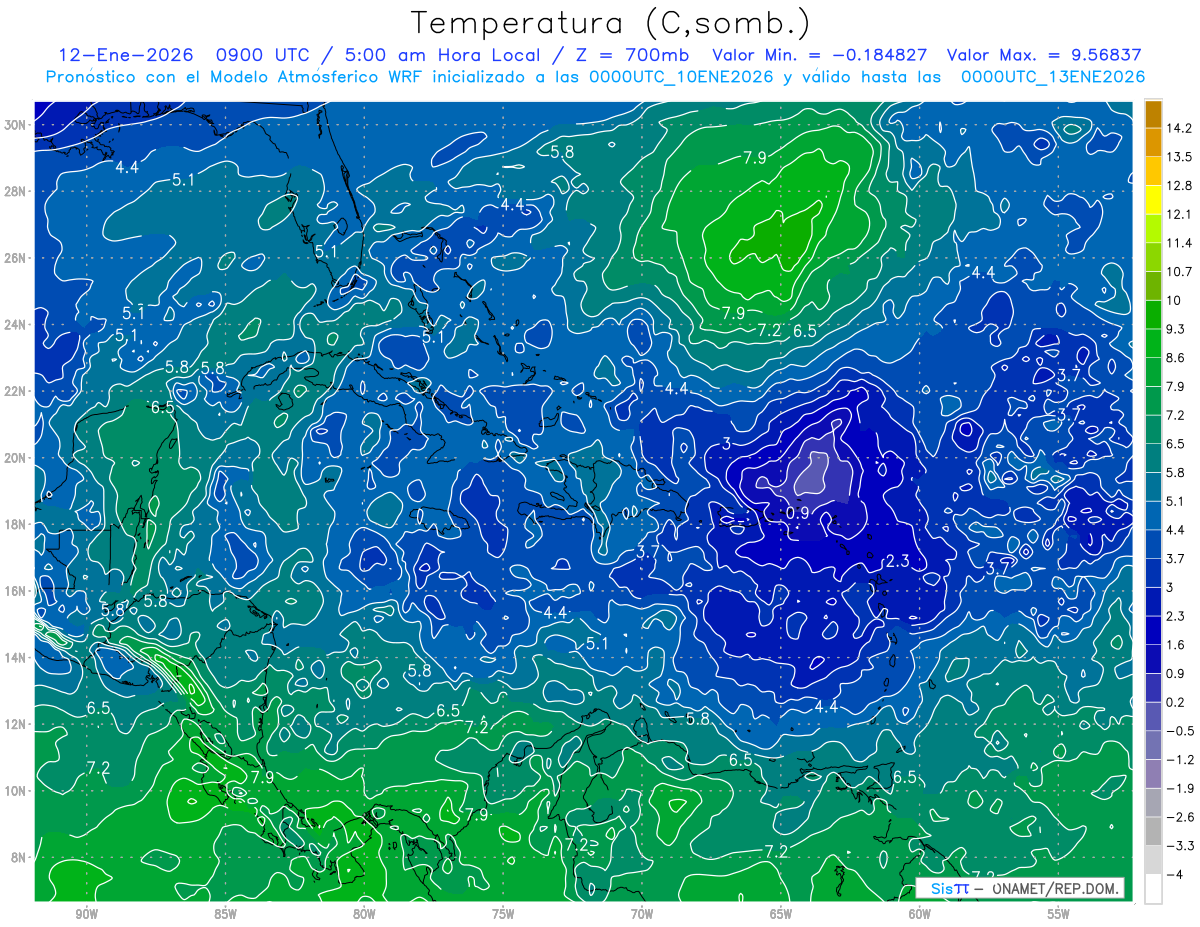Click the colorbar value label "12.8"

click(x=1180, y=185)
